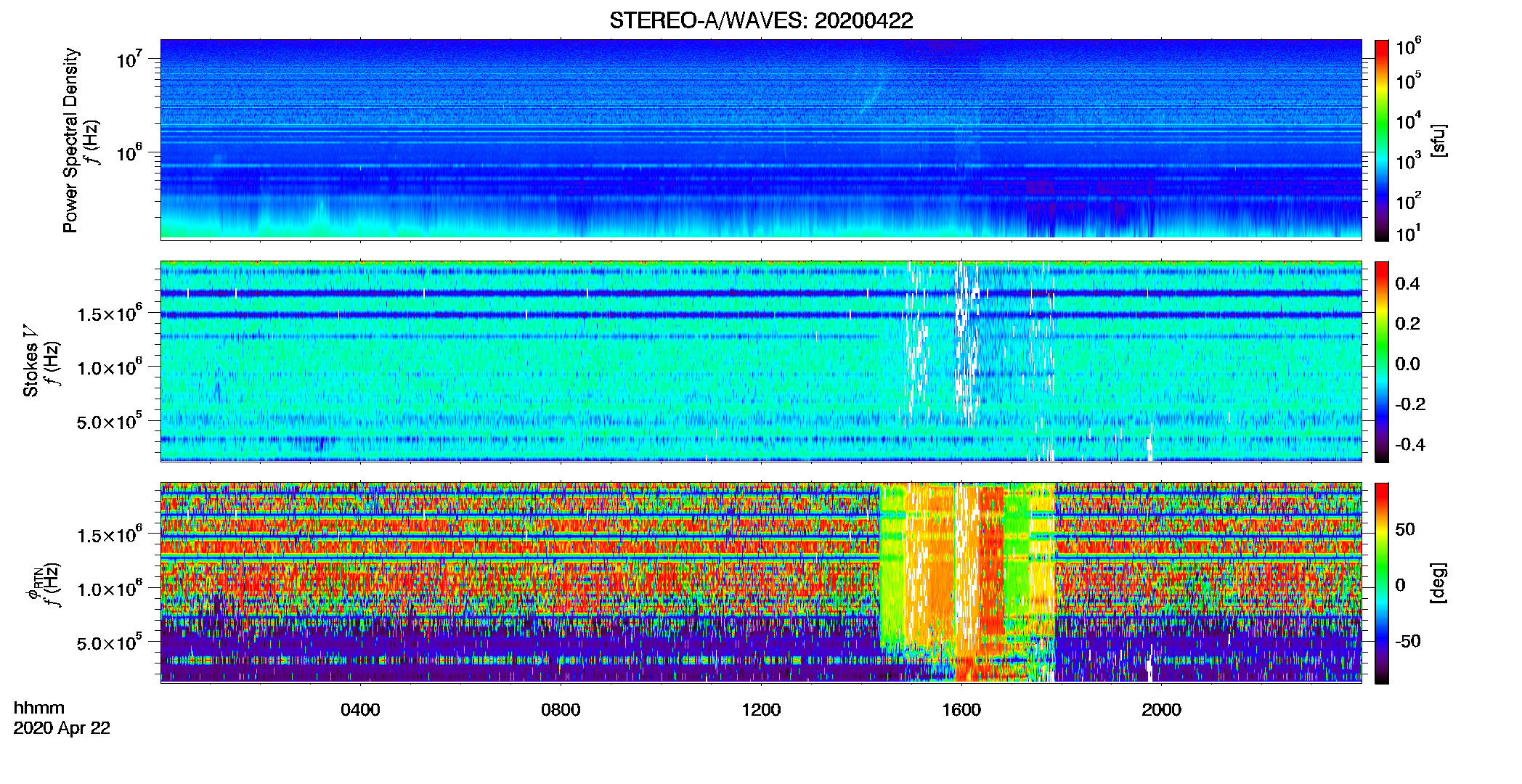Screen dimensions: 1522x784
Task: Click the 2000 time tick label
Action: click(1161, 710)
